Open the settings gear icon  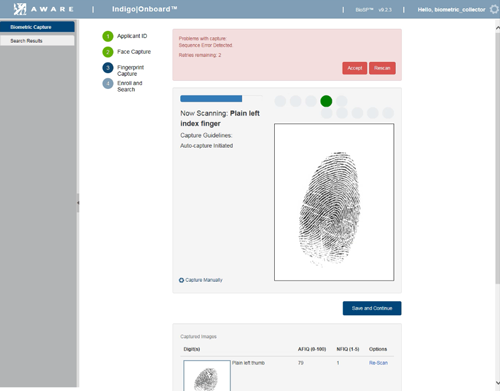[x=494, y=9]
